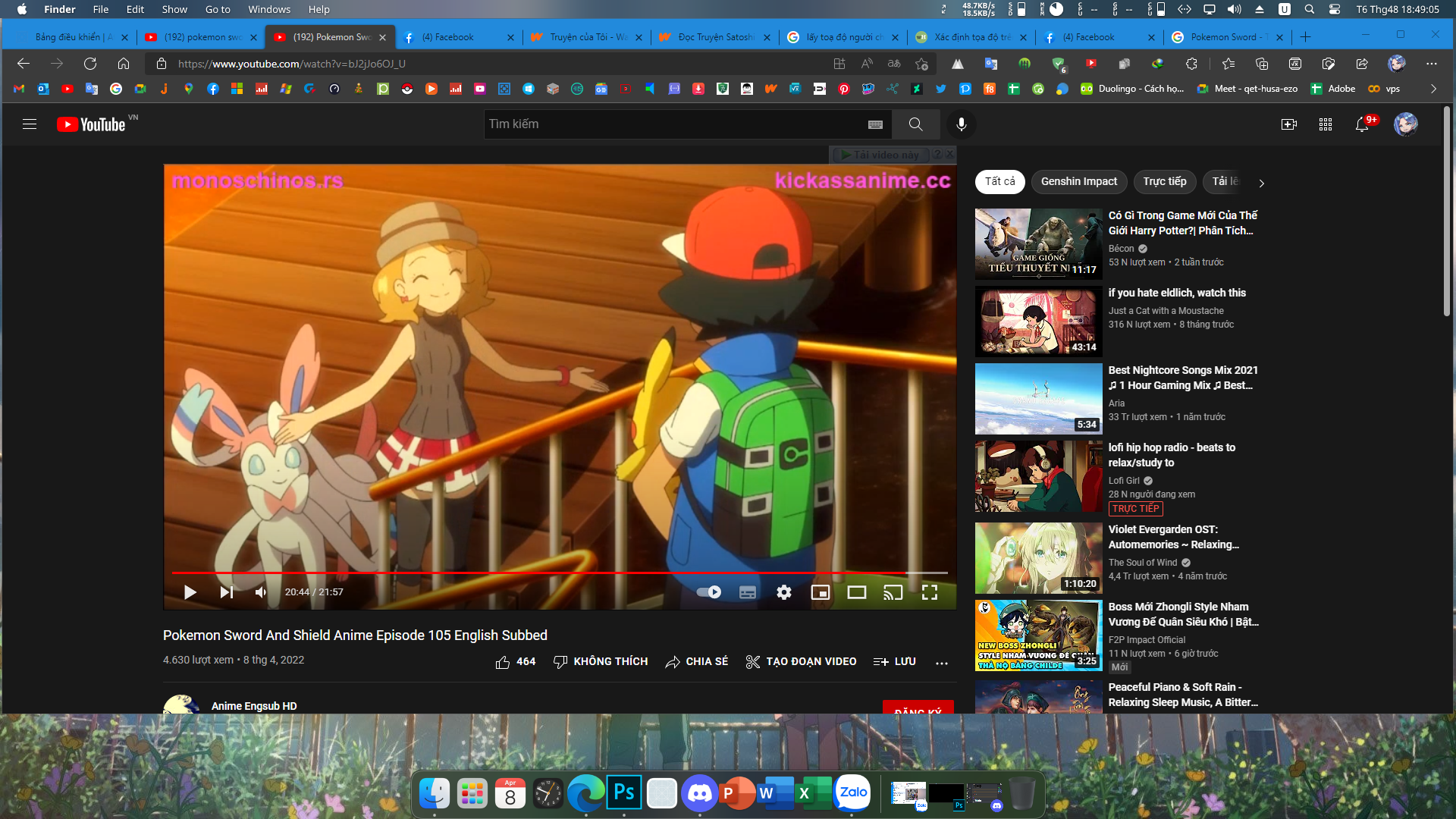1456x819 pixels.
Task: Enter fullscreen video mode
Action: tap(930, 592)
